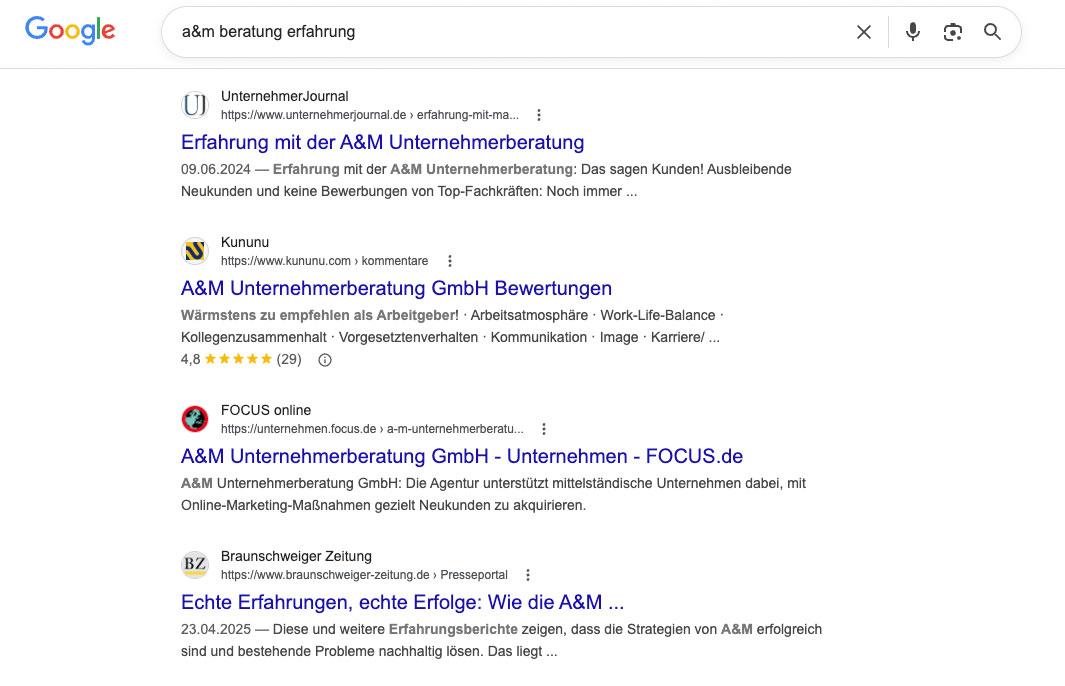Click the 4,8 star rating stars
Screen dimensions: 1065x686
pos(238,359)
